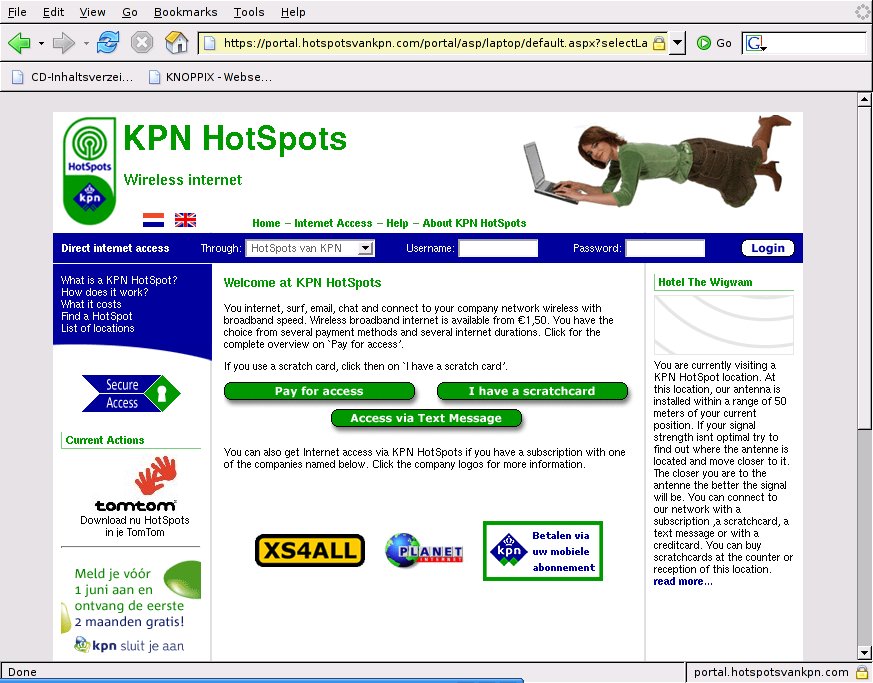The height and width of the screenshot is (683, 873).
Task: Click the Stop loading icon
Action: tap(142, 43)
